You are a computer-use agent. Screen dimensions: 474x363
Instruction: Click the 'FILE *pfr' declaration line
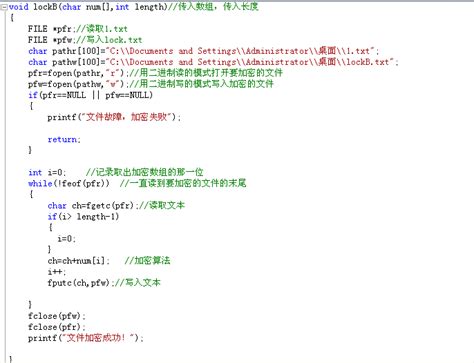(x=78, y=29)
